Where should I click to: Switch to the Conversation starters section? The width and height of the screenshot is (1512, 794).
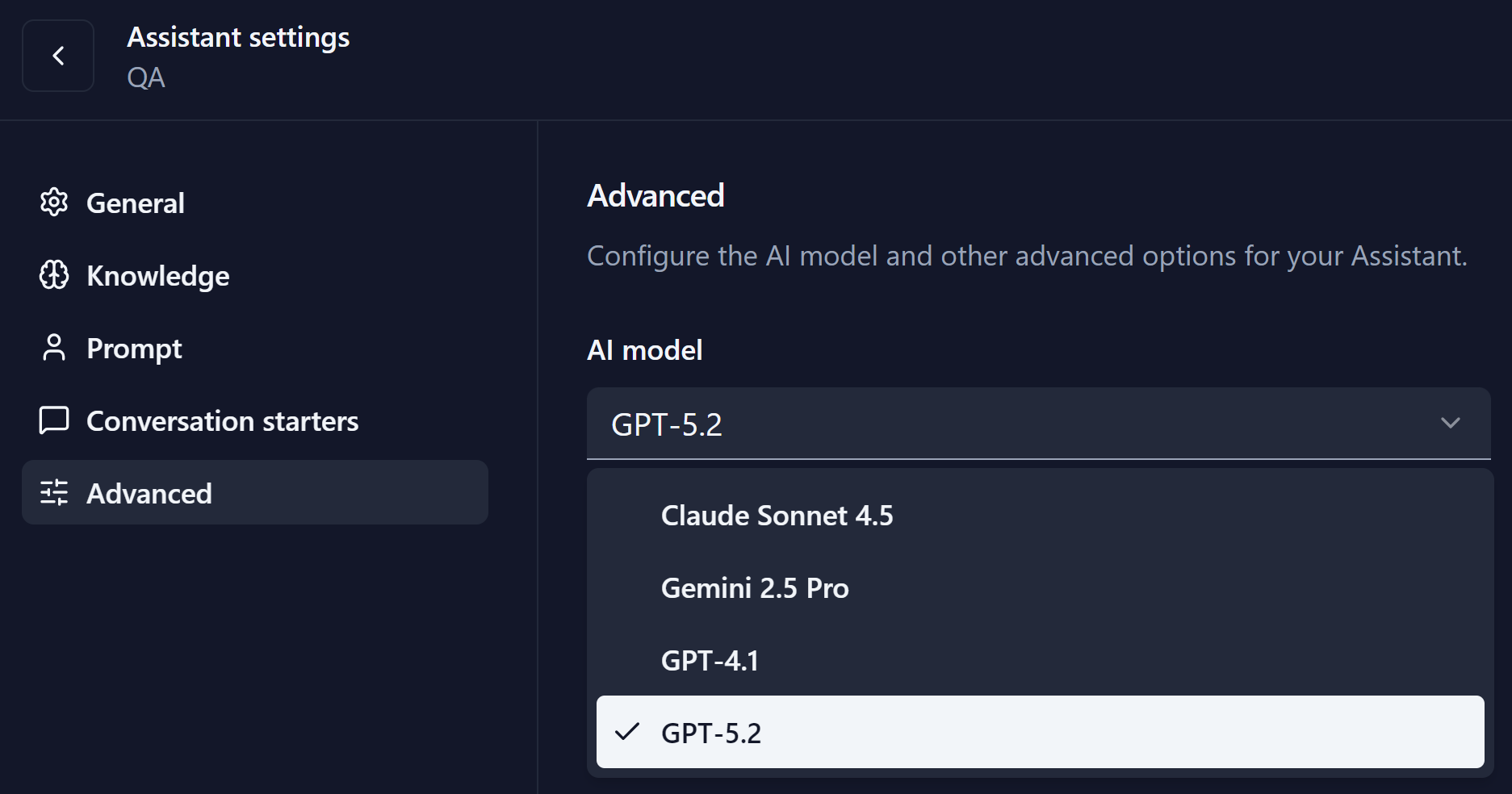222,420
